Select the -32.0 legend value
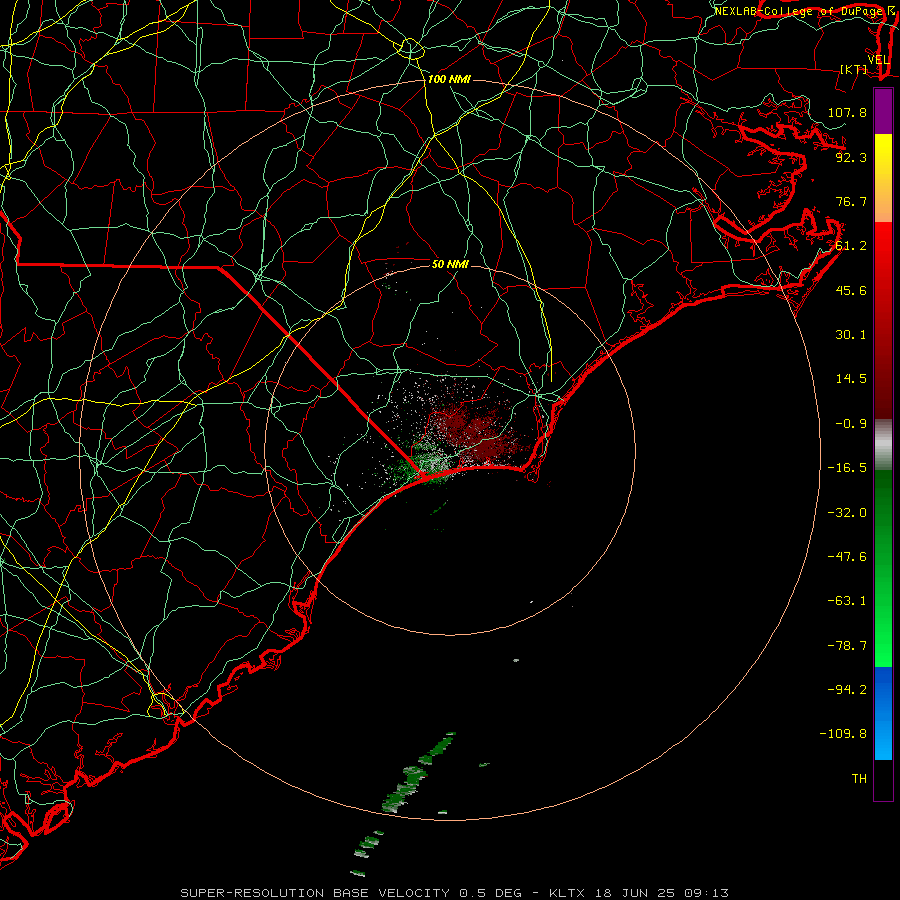900x900 pixels. coord(847,513)
